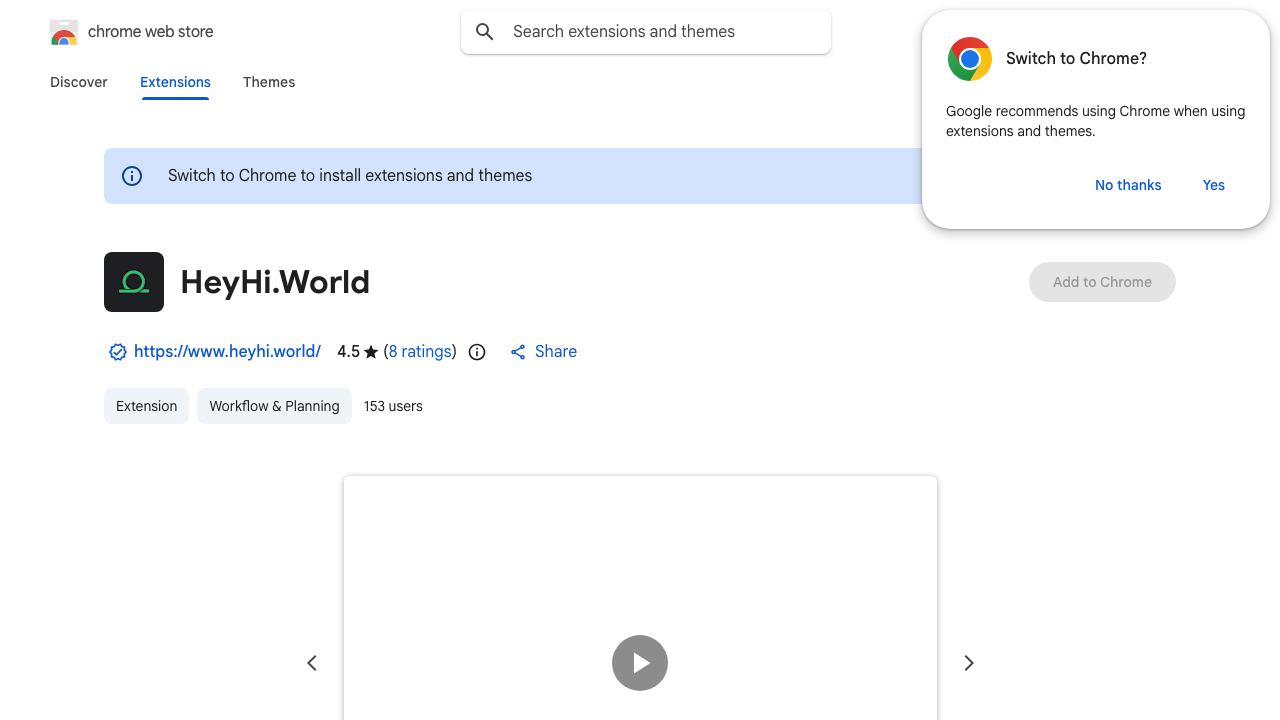Click the verified publisher badge icon
1280x720 pixels.
click(117, 352)
